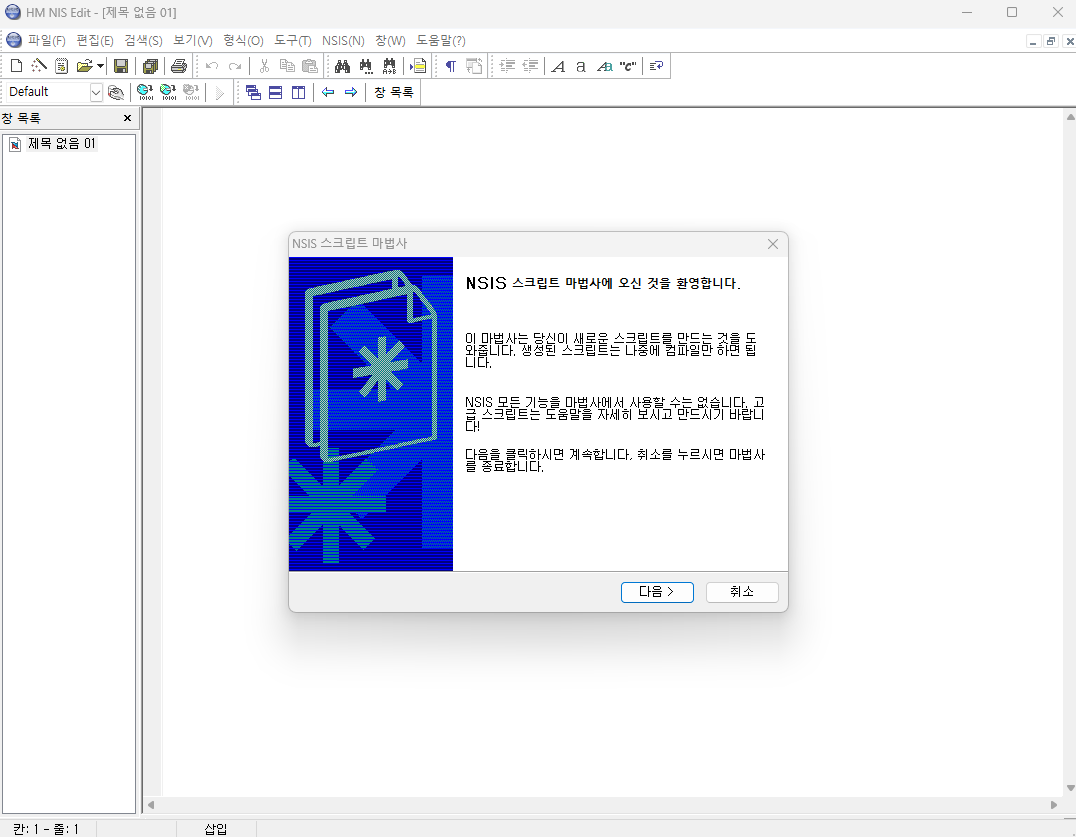Go to line number icon
This screenshot has height=837, width=1076.
click(418, 66)
